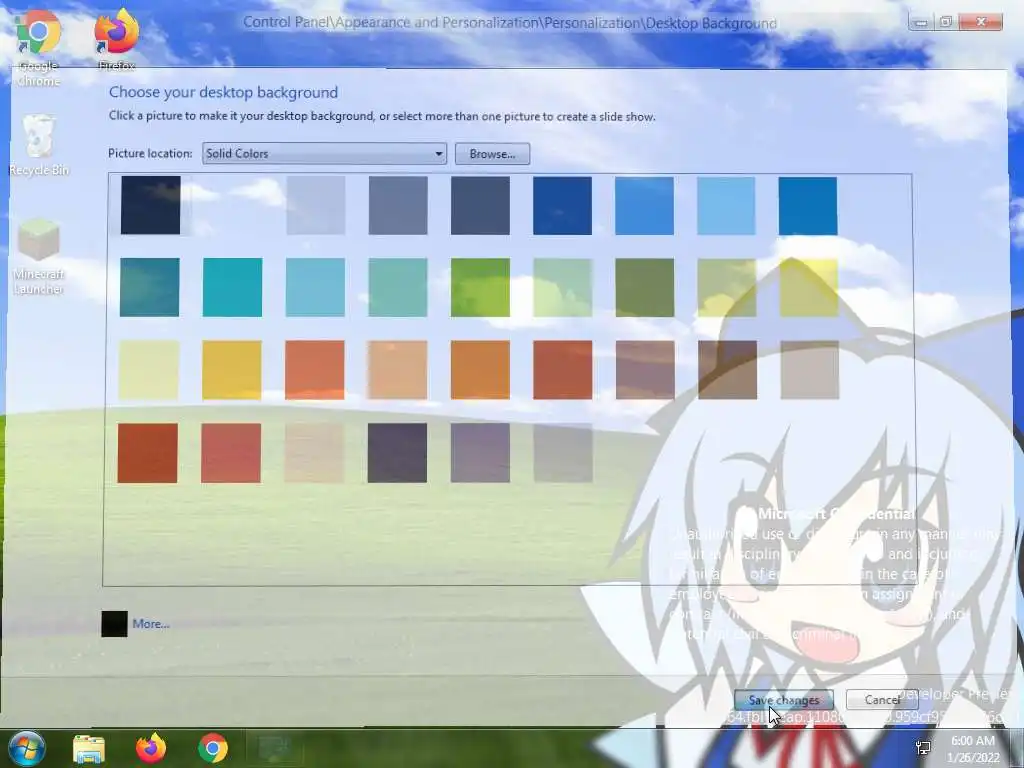Pick the salmon red swatch in fourth row
The width and height of the screenshot is (1024, 768).
click(x=231, y=453)
